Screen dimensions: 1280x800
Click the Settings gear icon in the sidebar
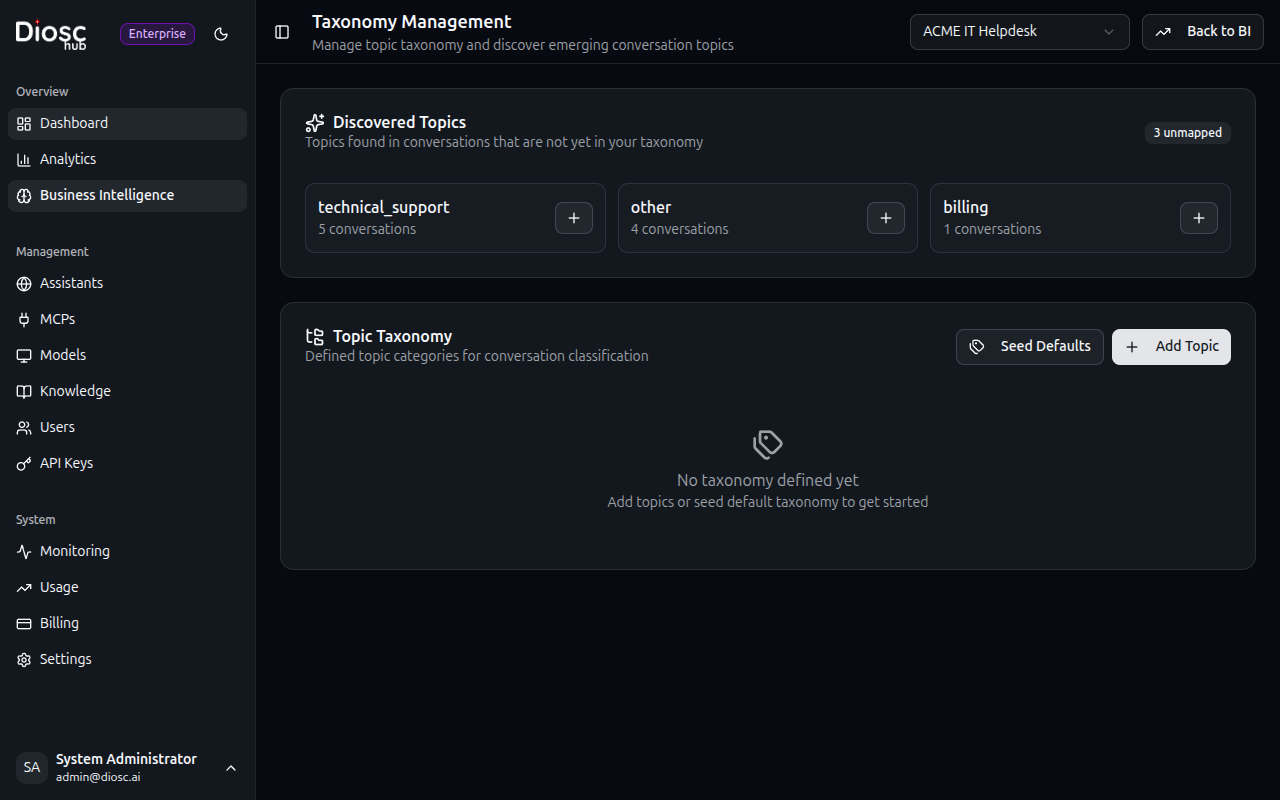24,659
